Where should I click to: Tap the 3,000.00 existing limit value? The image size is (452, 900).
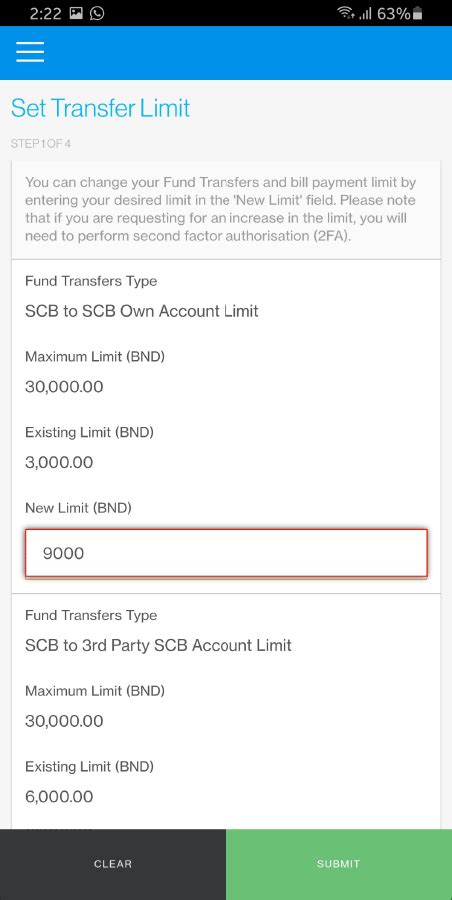[x=59, y=463]
